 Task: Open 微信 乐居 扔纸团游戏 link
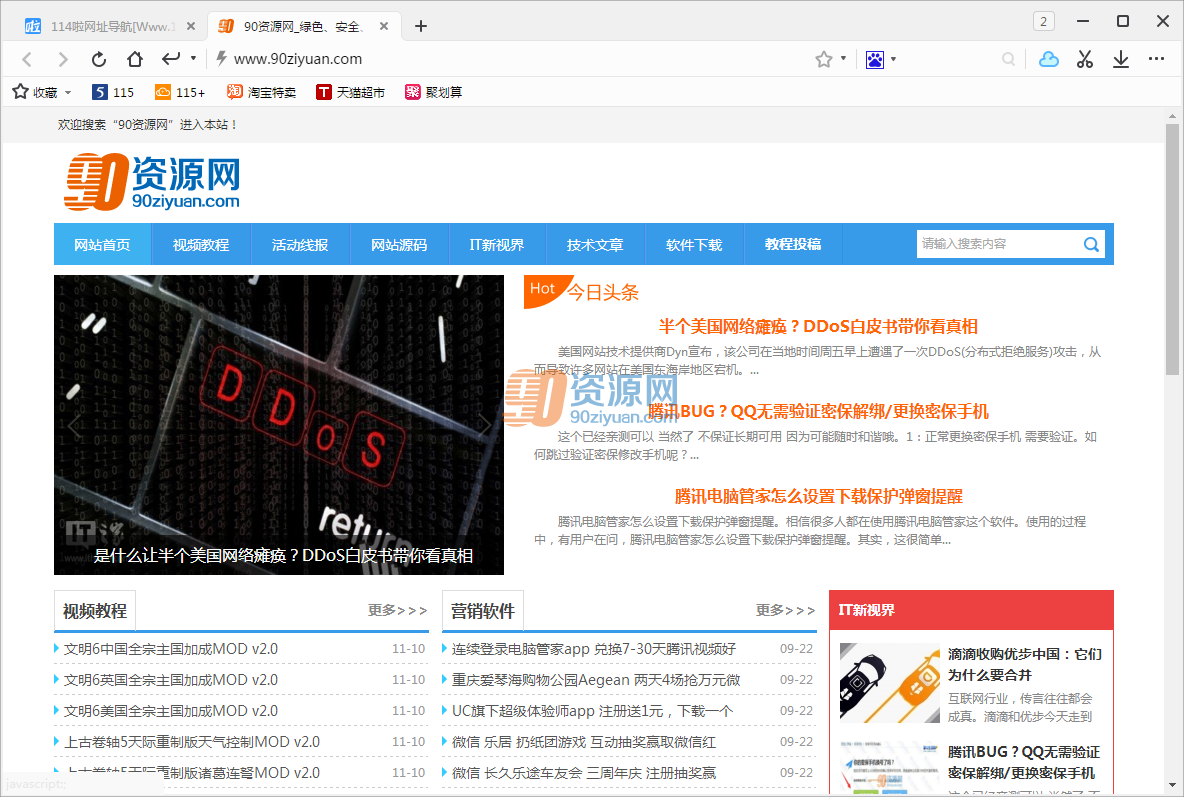click(584, 742)
